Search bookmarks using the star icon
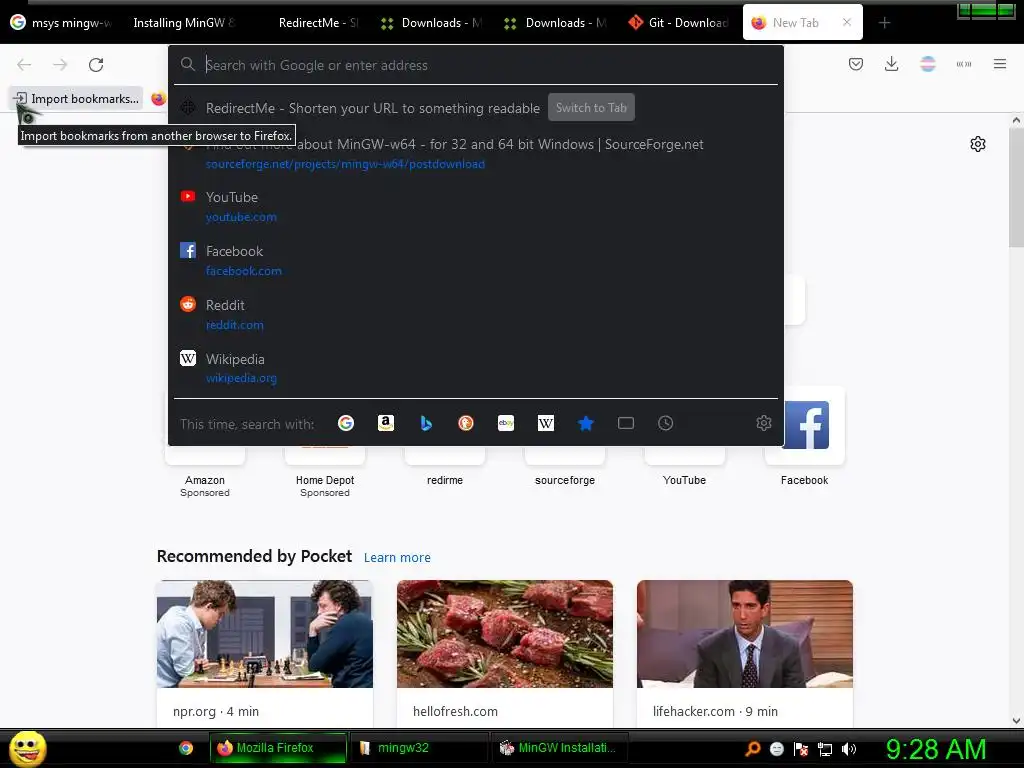 tap(586, 423)
